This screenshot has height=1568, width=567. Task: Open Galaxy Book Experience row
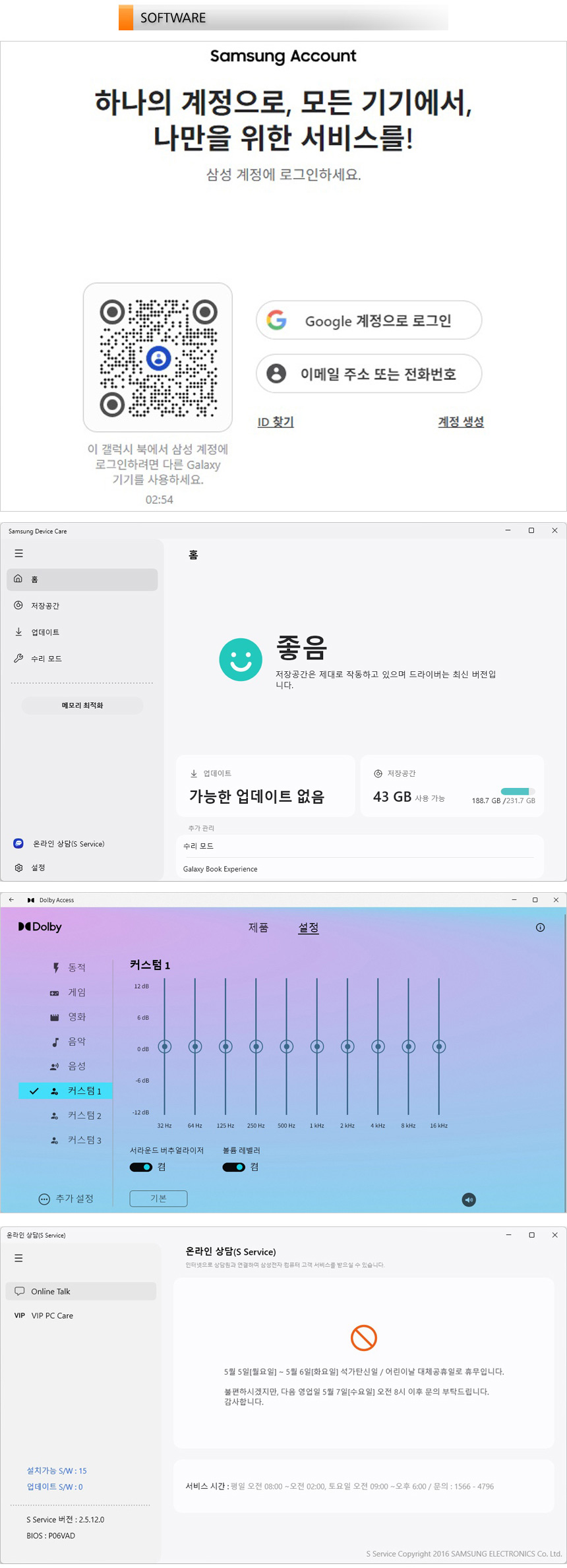coord(359,869)
